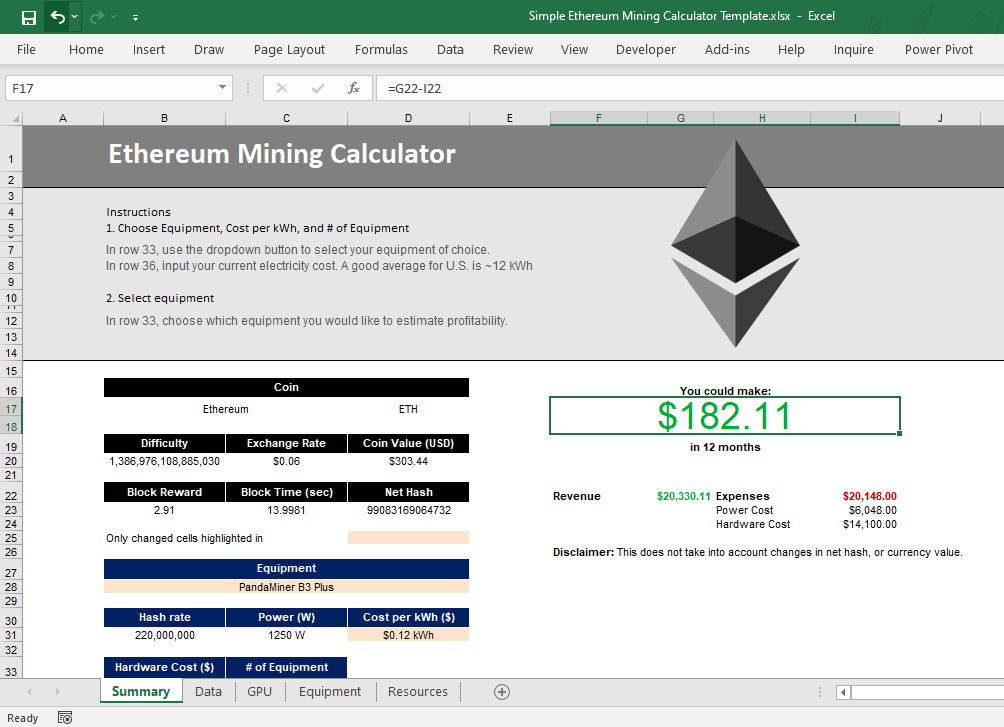Image resolution: width=1004 pixels, height=727 pixels.
Task: Select the PandaMiner B3 Plus equipment cell
Action: click(286, 587)
